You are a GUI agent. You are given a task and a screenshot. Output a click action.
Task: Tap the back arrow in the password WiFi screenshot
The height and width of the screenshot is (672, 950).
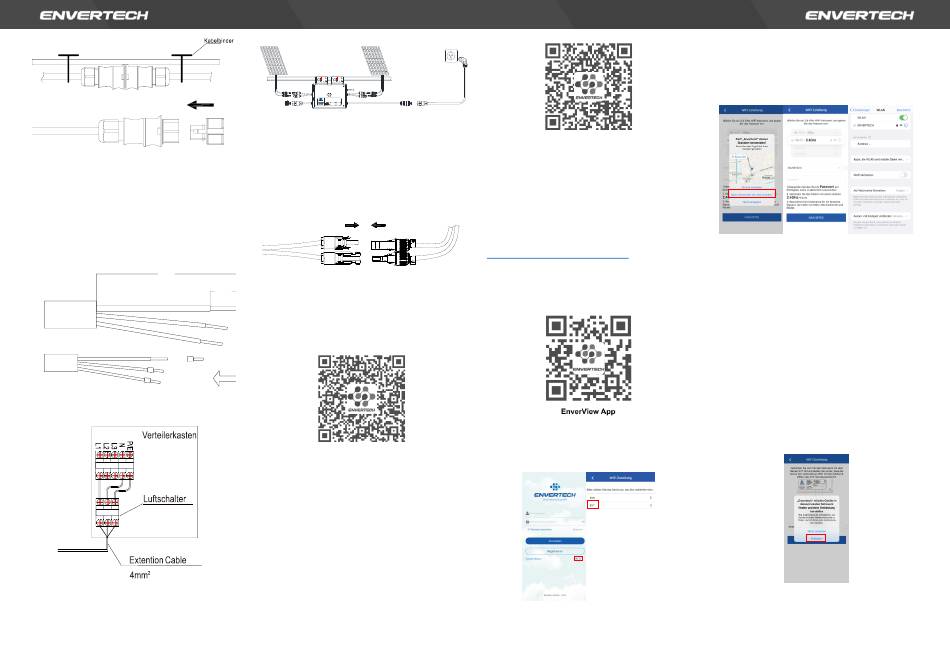[789, 110]
